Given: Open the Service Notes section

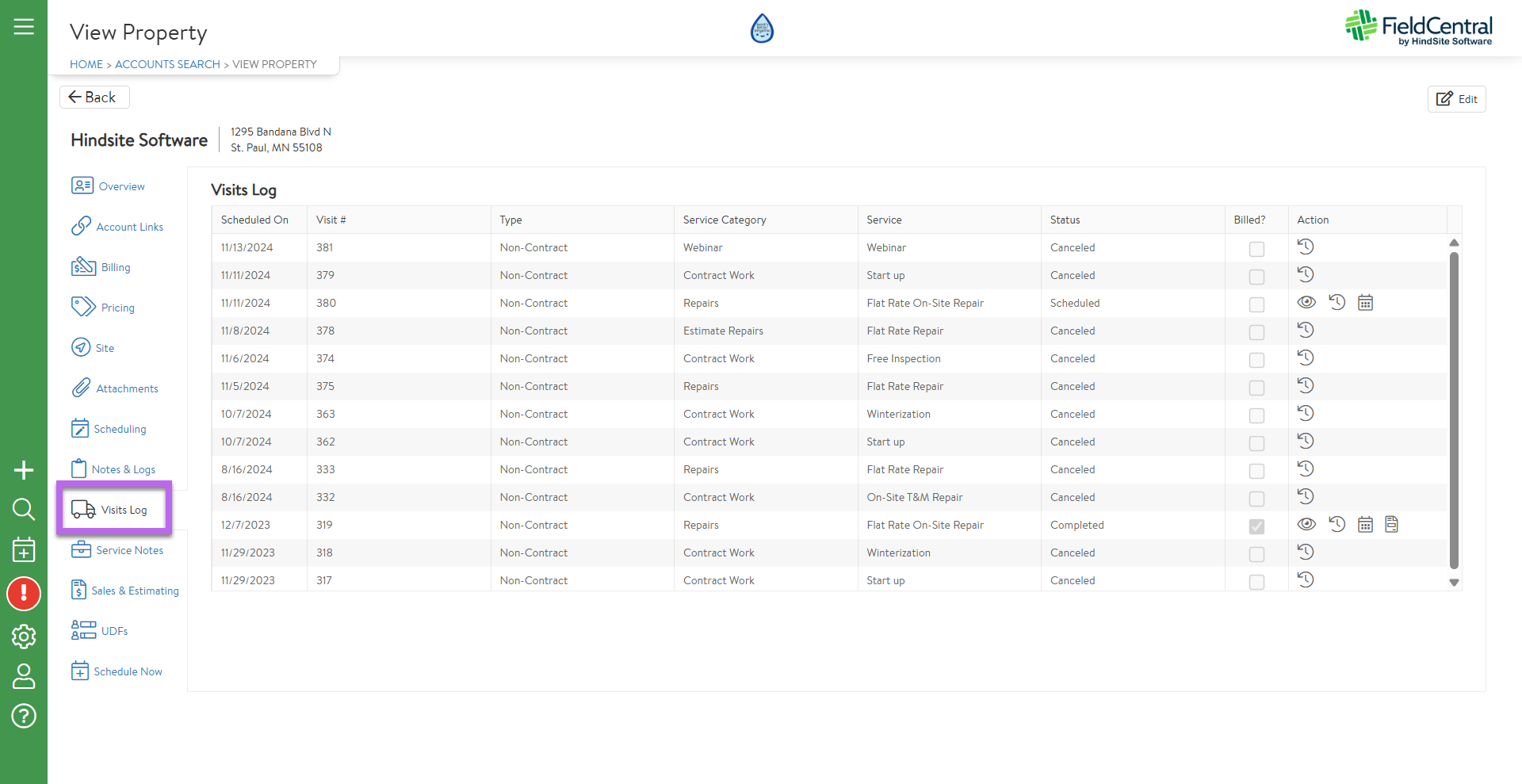Looking at the screenshot, I should point(129,550).
